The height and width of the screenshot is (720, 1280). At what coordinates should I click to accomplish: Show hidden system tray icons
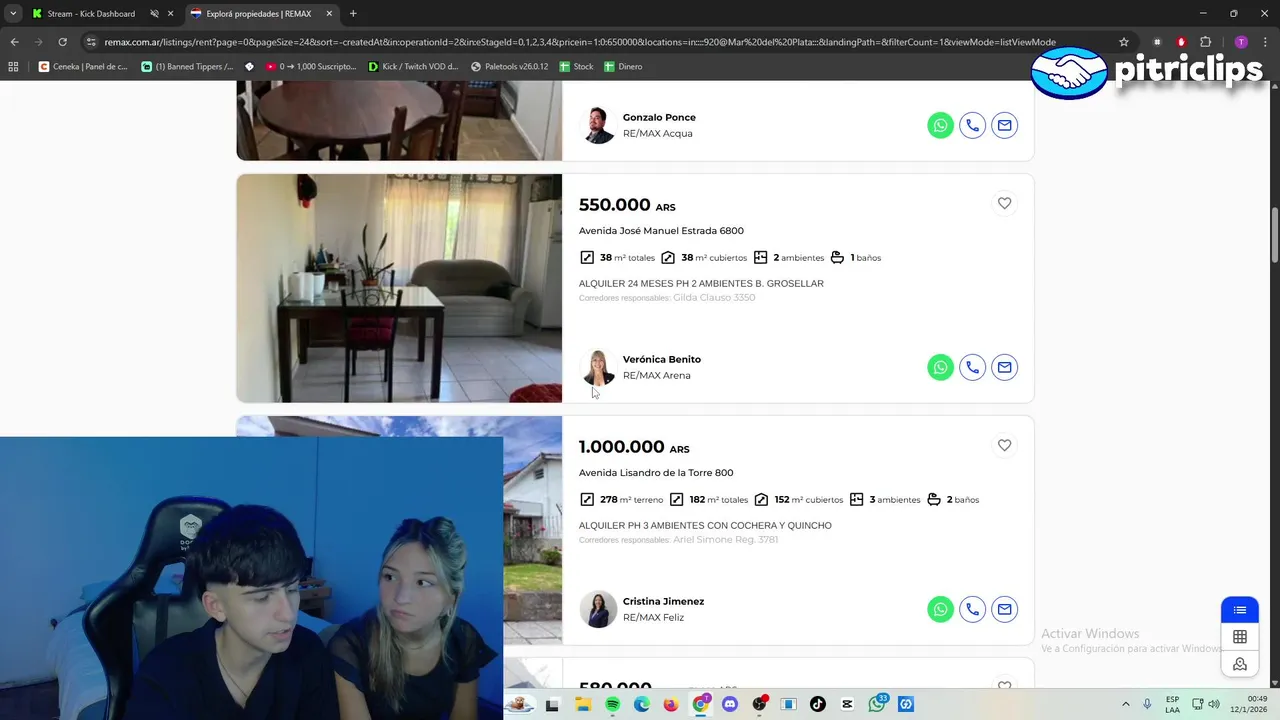1125,704
